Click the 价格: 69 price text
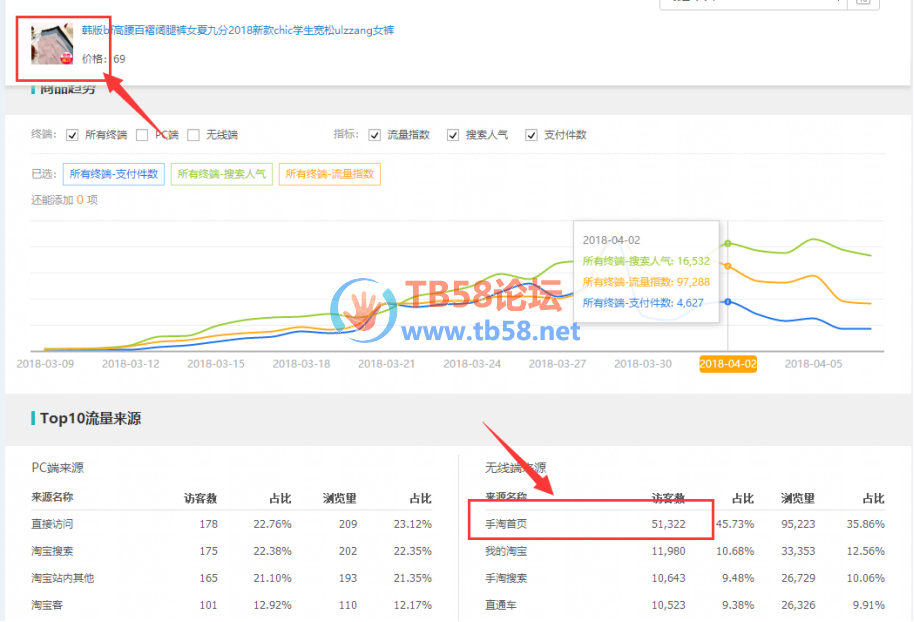This screenshot has height=622, width=914. [x=103, y=59]
